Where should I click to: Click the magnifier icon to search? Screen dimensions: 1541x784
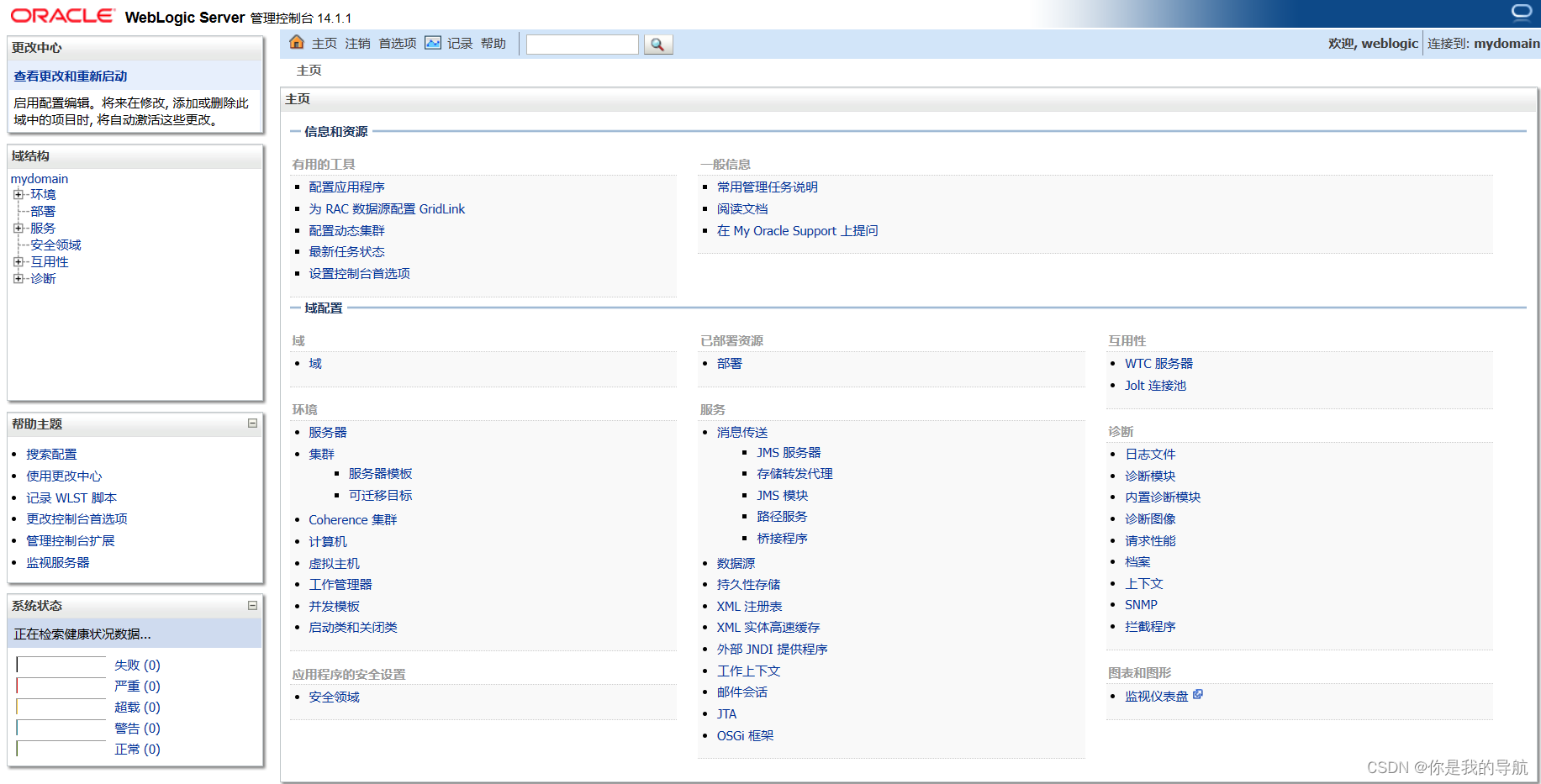point(658,44)
